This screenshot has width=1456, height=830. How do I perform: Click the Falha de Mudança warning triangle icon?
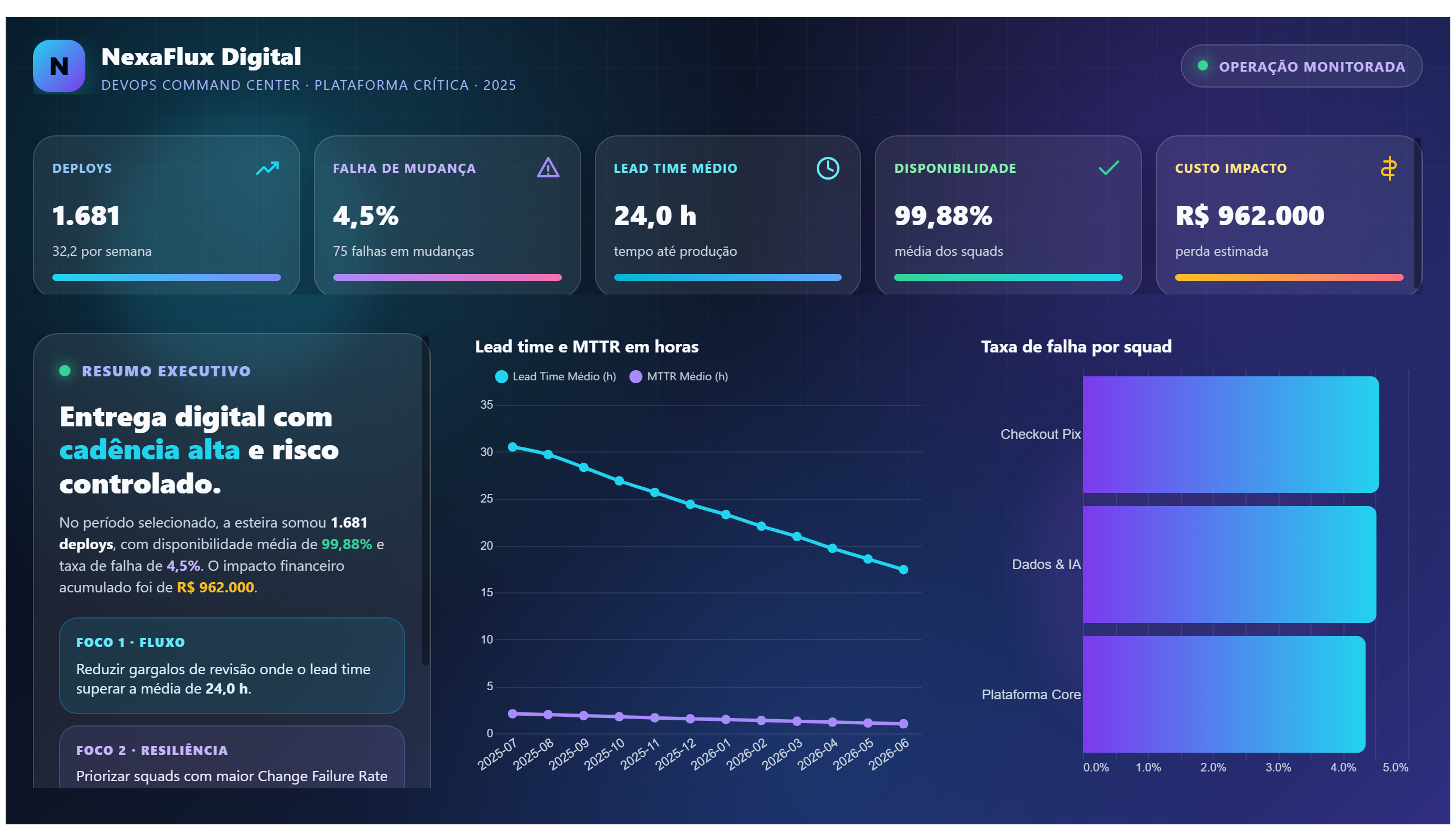click(548, 168)
